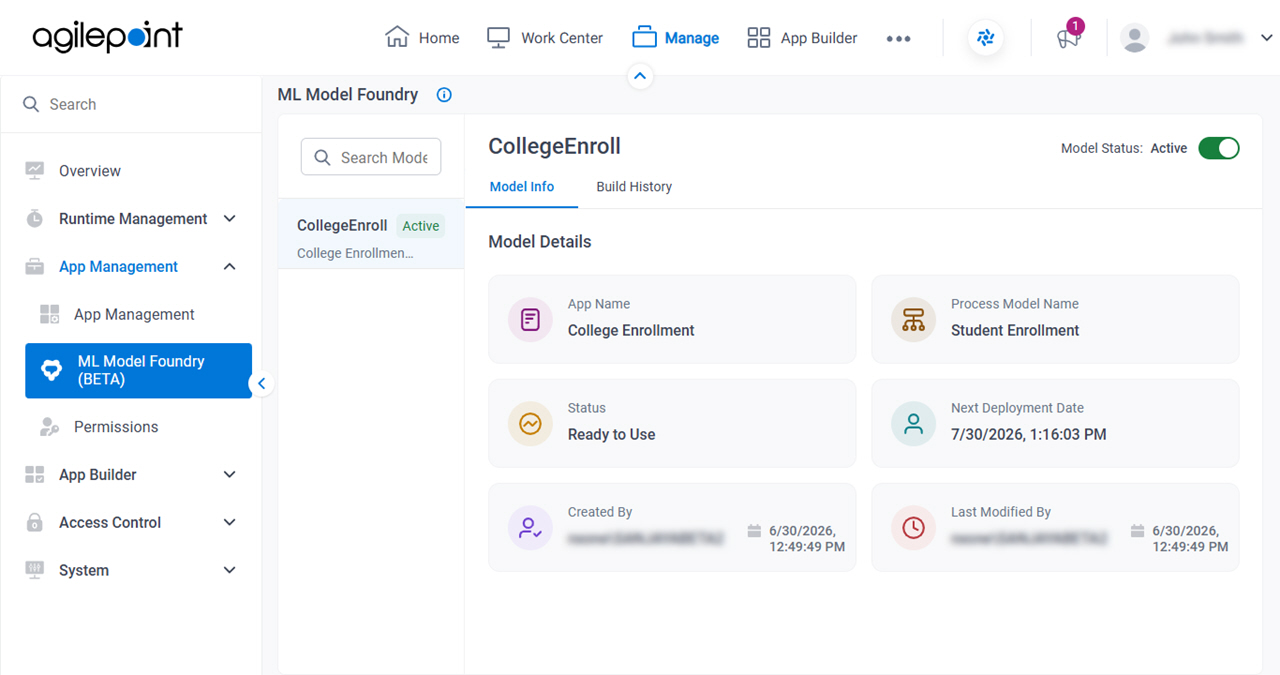Click the sidebar Search field
1280x675 pixels.
pos(131,104)
